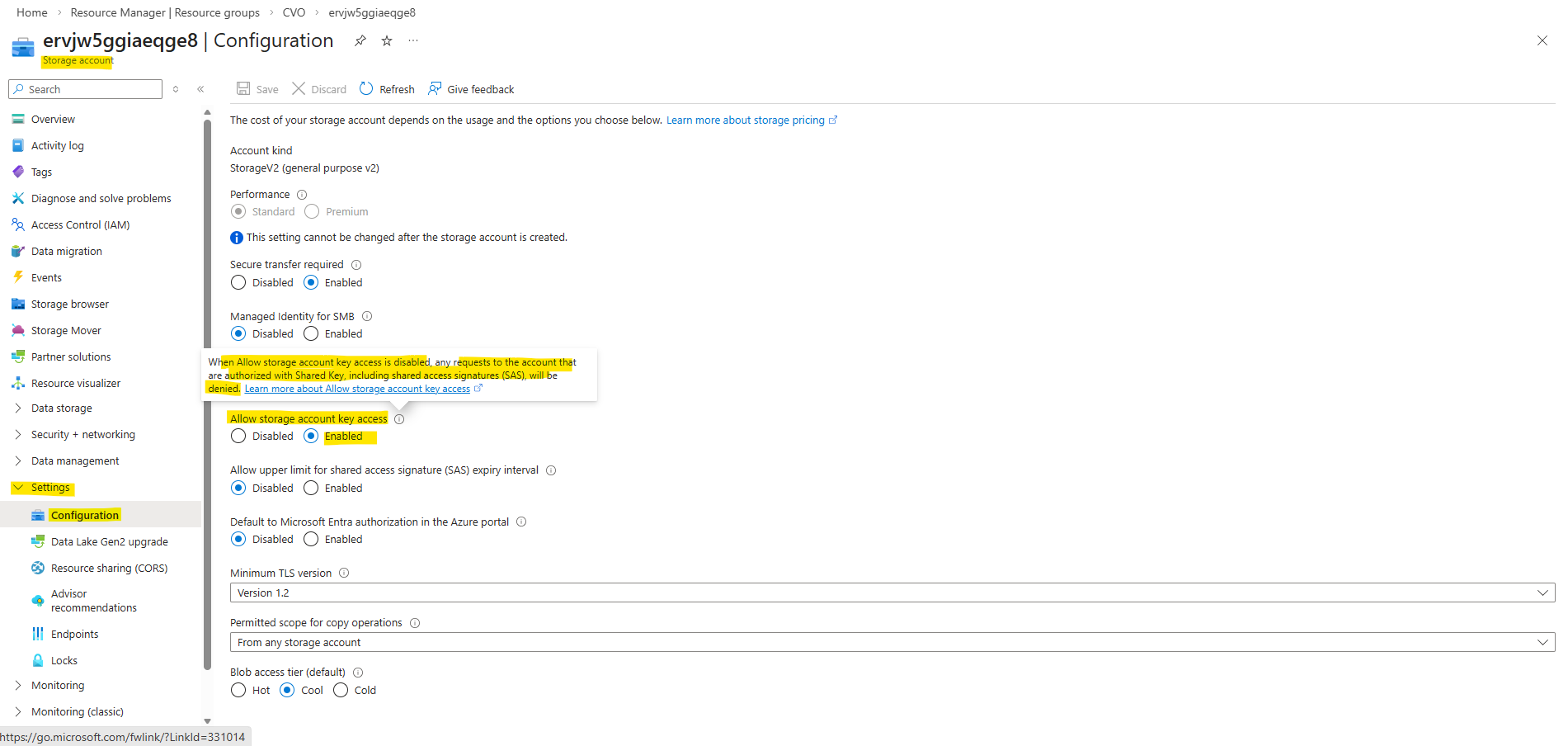1568x746 pixels.
Task: Click the Discard button
Action: [x=319, y=89]
